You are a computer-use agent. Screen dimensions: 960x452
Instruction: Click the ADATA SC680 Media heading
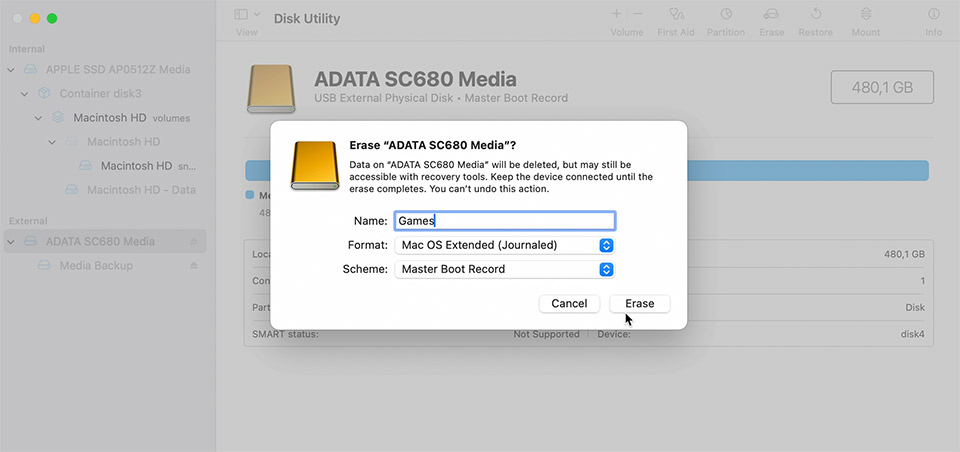click(415, 79)
